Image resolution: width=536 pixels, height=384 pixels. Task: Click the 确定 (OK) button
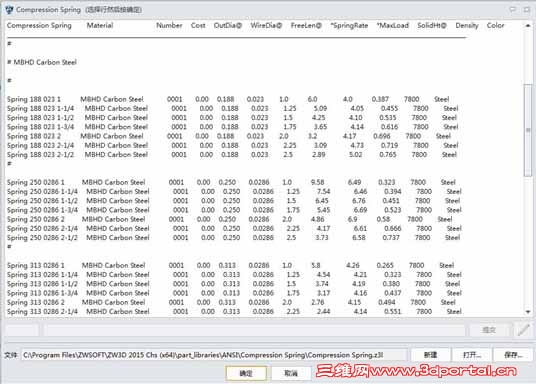pos(246,373)
